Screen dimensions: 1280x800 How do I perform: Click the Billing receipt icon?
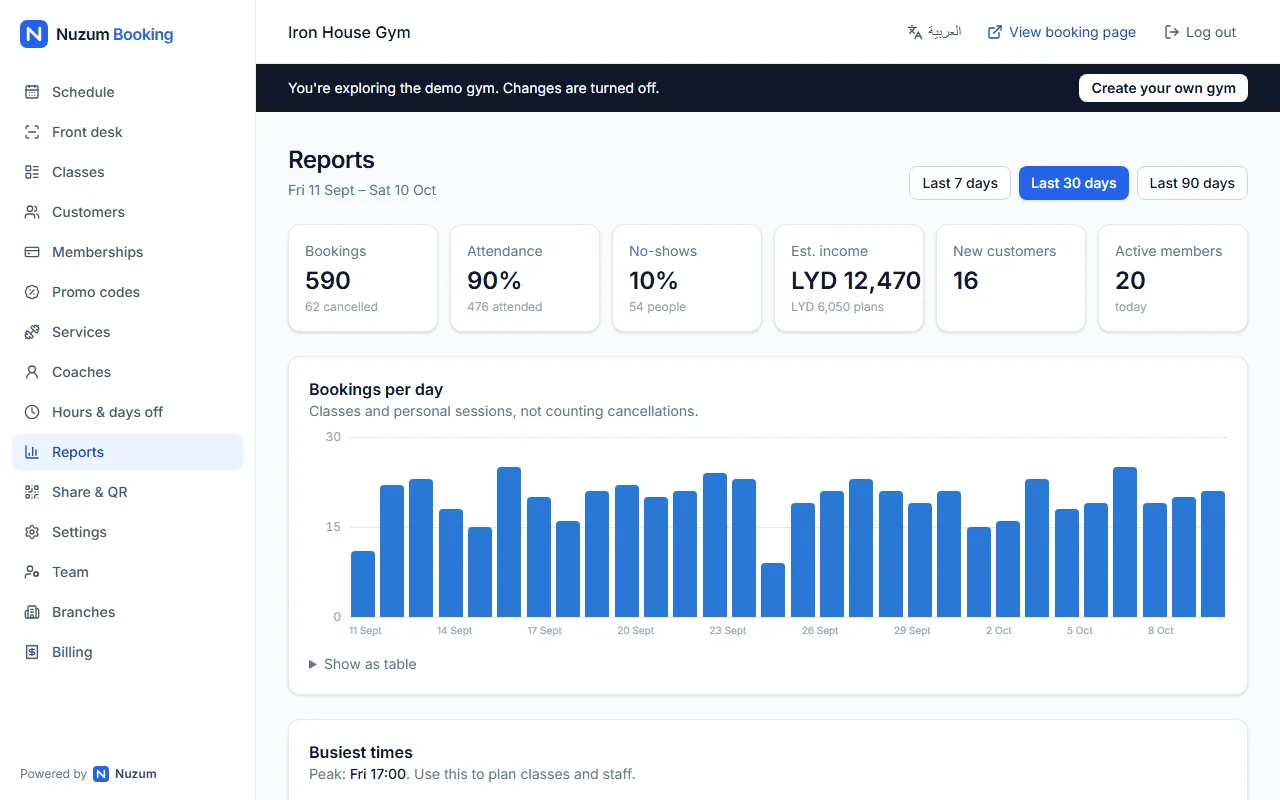click(x=32, y=652)
